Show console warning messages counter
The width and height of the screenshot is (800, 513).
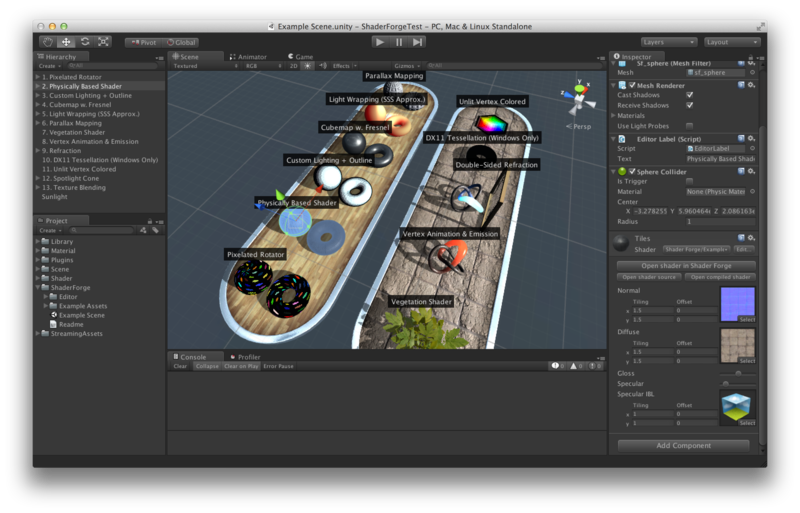[576, 366]
